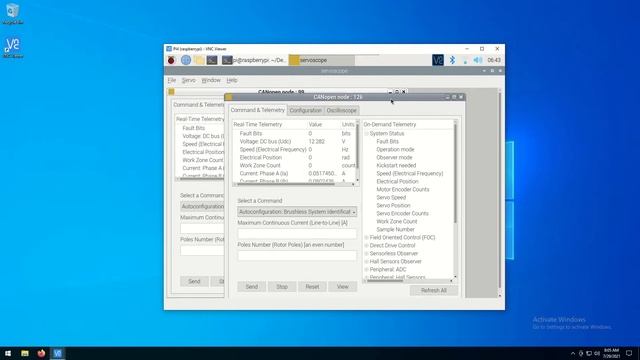Image resolution: width=640 pixels, height=360 pixels.
Task: Bring CANopen node 99 window to front
Action: tap(281, 92)
